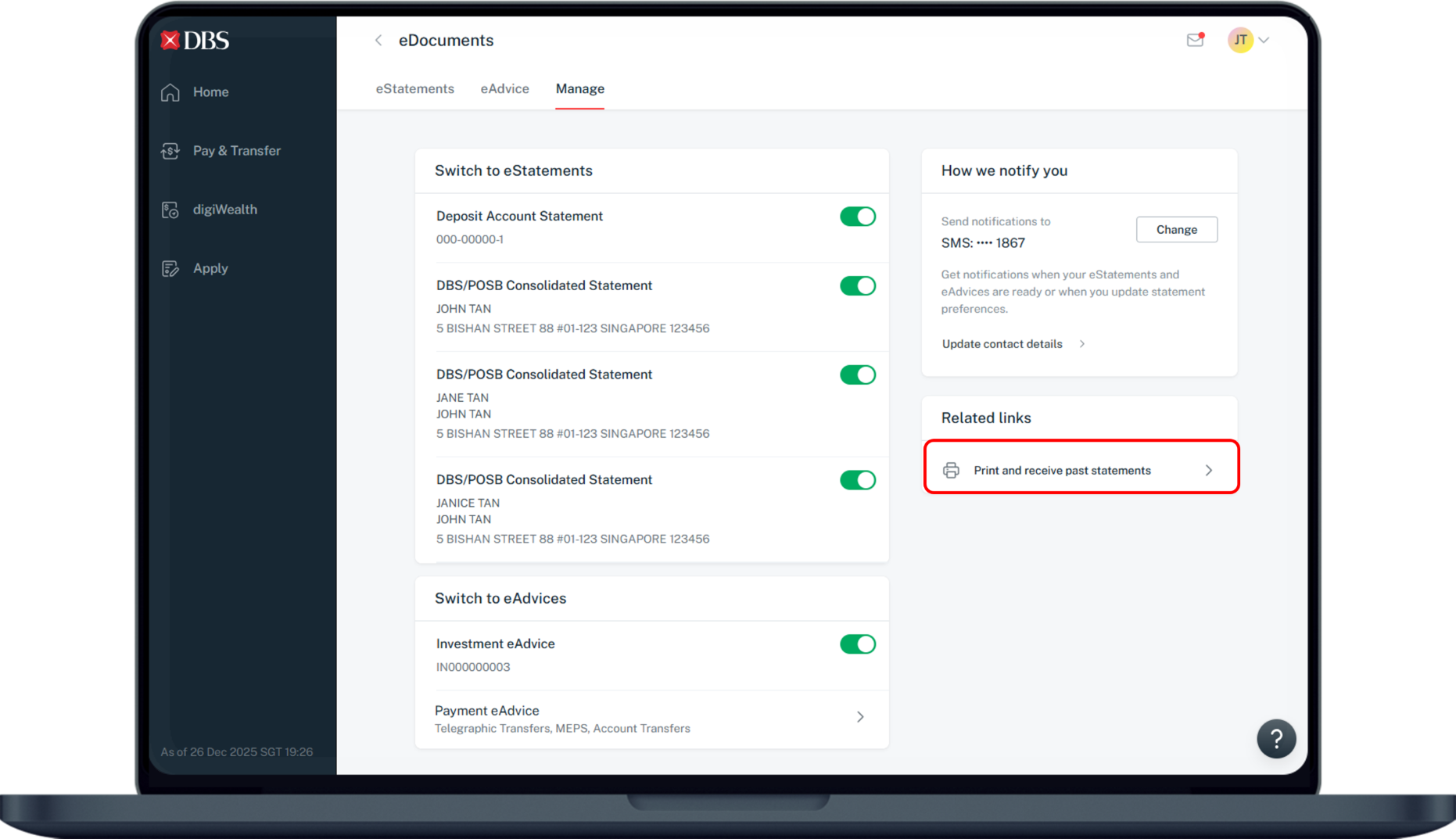Click the Change notification button

click(1176, 230)
